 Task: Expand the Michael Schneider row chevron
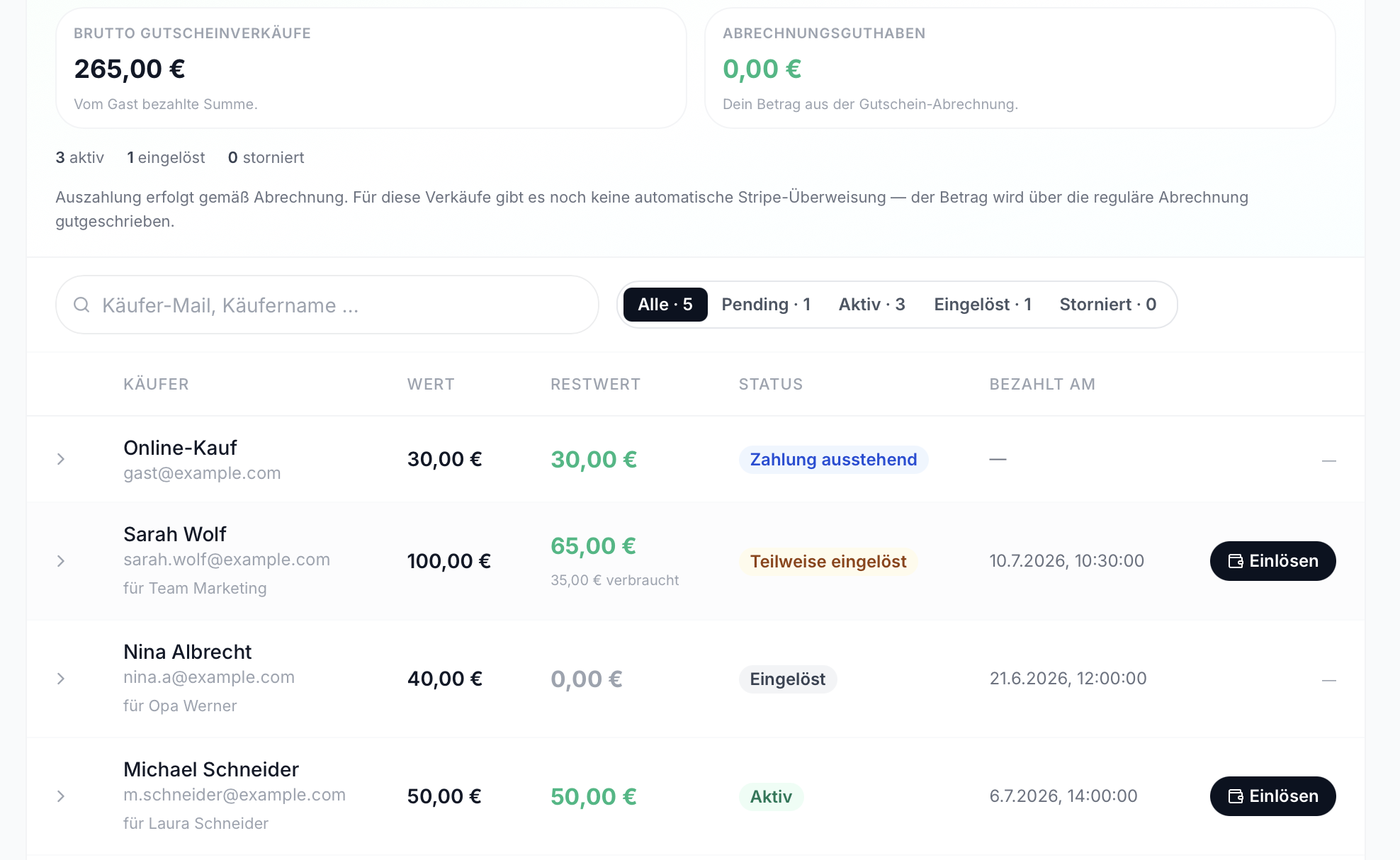(x=61, y=796)
